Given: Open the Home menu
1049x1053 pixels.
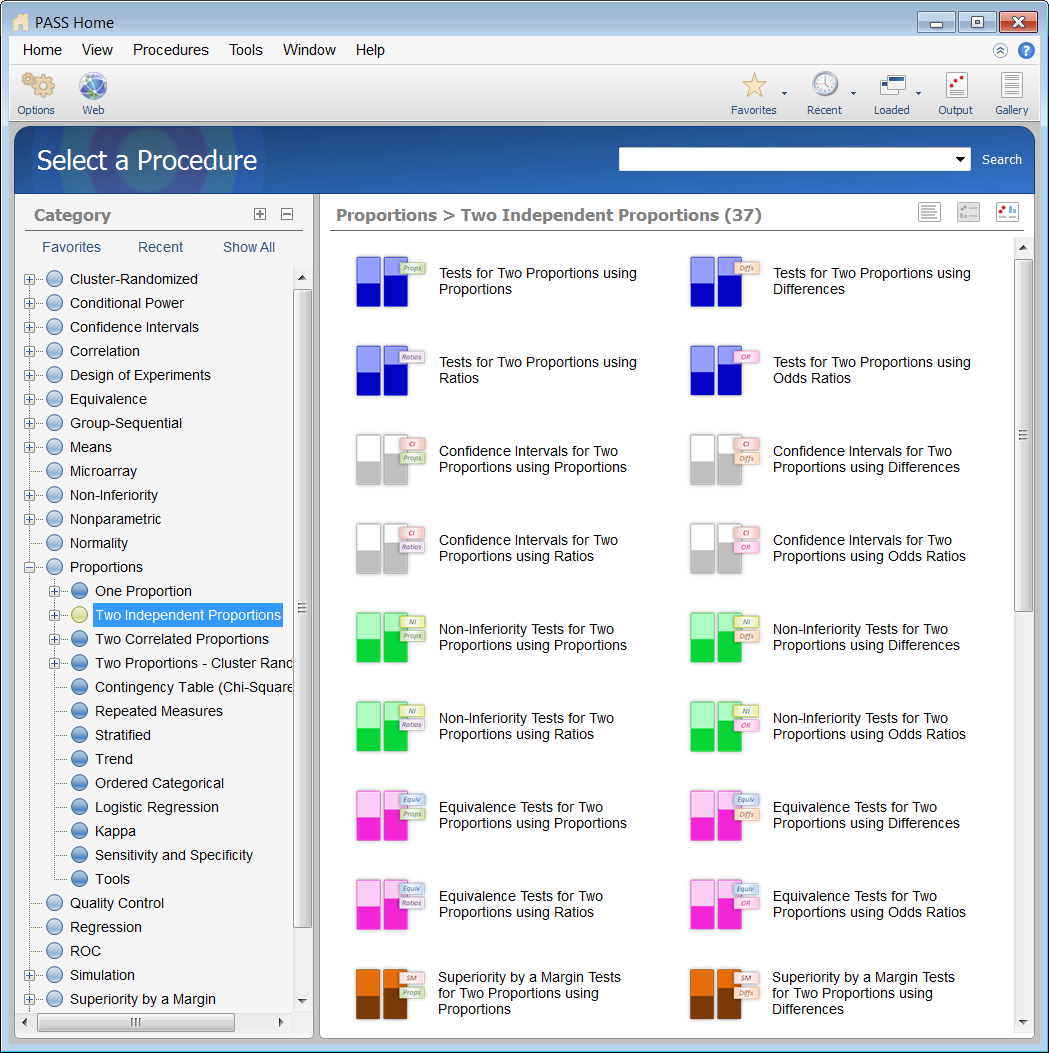Looking at the screenshot, I should [42, 50].
